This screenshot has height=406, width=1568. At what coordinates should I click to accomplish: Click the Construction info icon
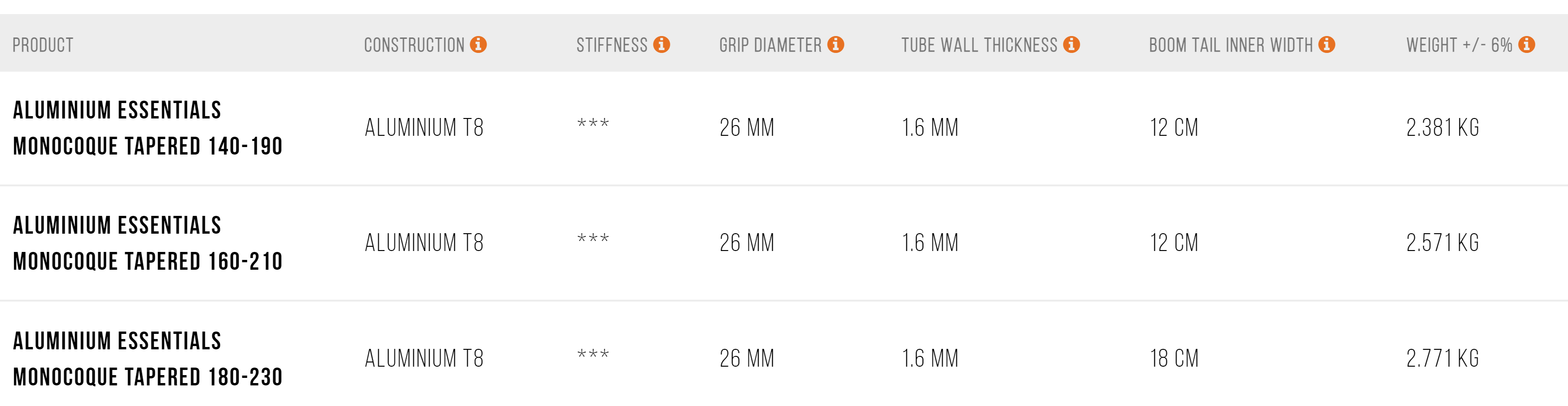coord(479,44)
